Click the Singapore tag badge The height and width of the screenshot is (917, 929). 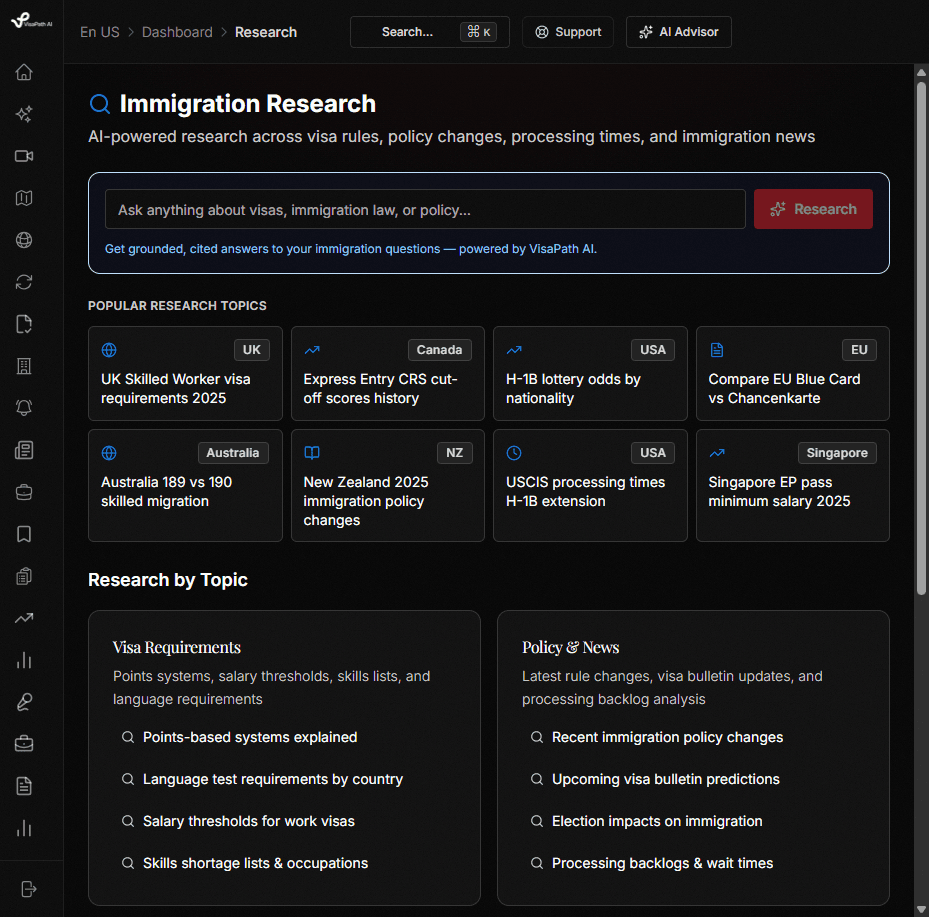tap(837, 453)
